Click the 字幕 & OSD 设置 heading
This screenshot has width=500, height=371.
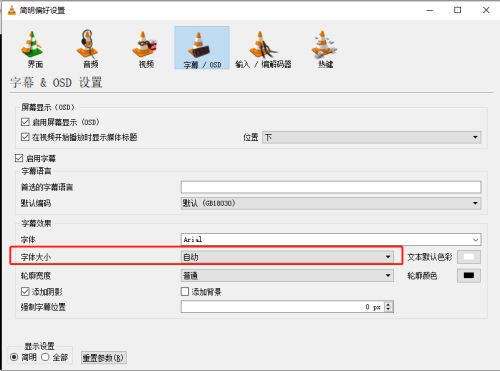click(x=56, y=82)
